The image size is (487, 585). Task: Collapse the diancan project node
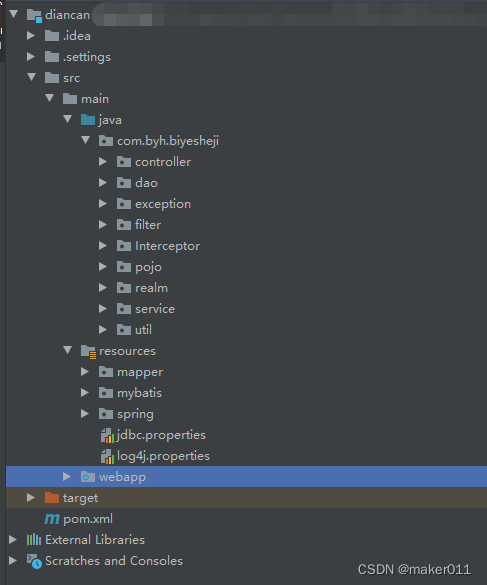[14, 15]
